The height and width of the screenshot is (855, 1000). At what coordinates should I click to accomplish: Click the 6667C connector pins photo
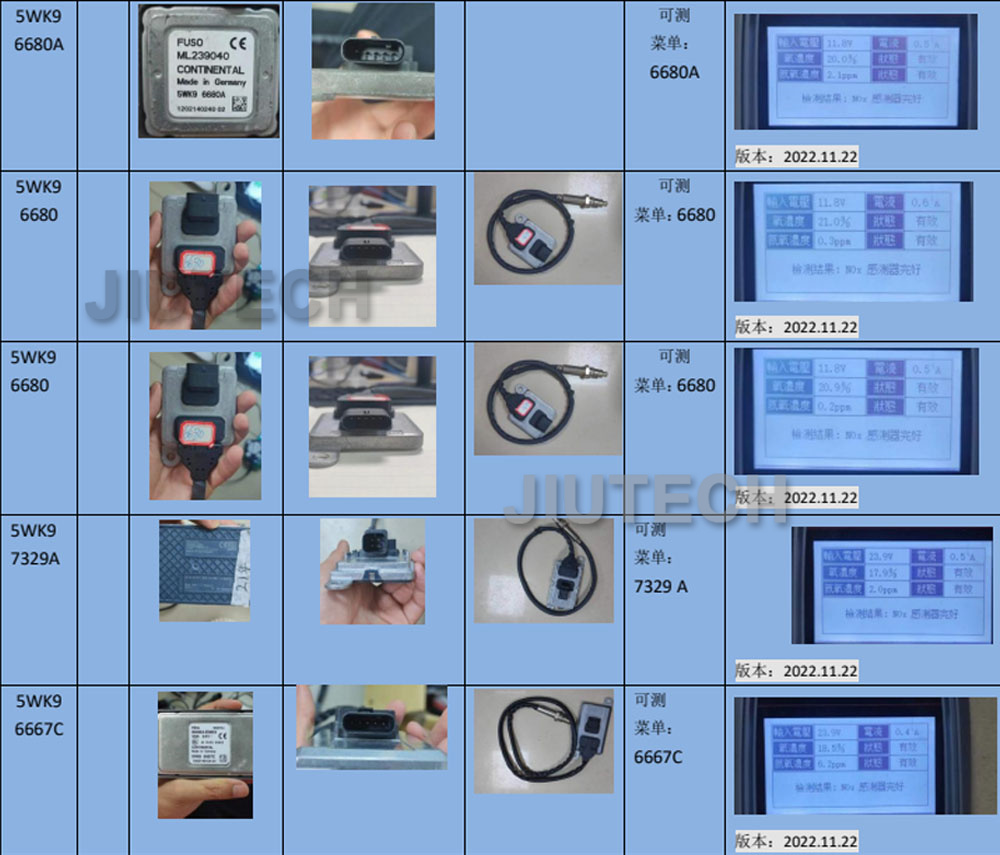[x=371, y=727]
